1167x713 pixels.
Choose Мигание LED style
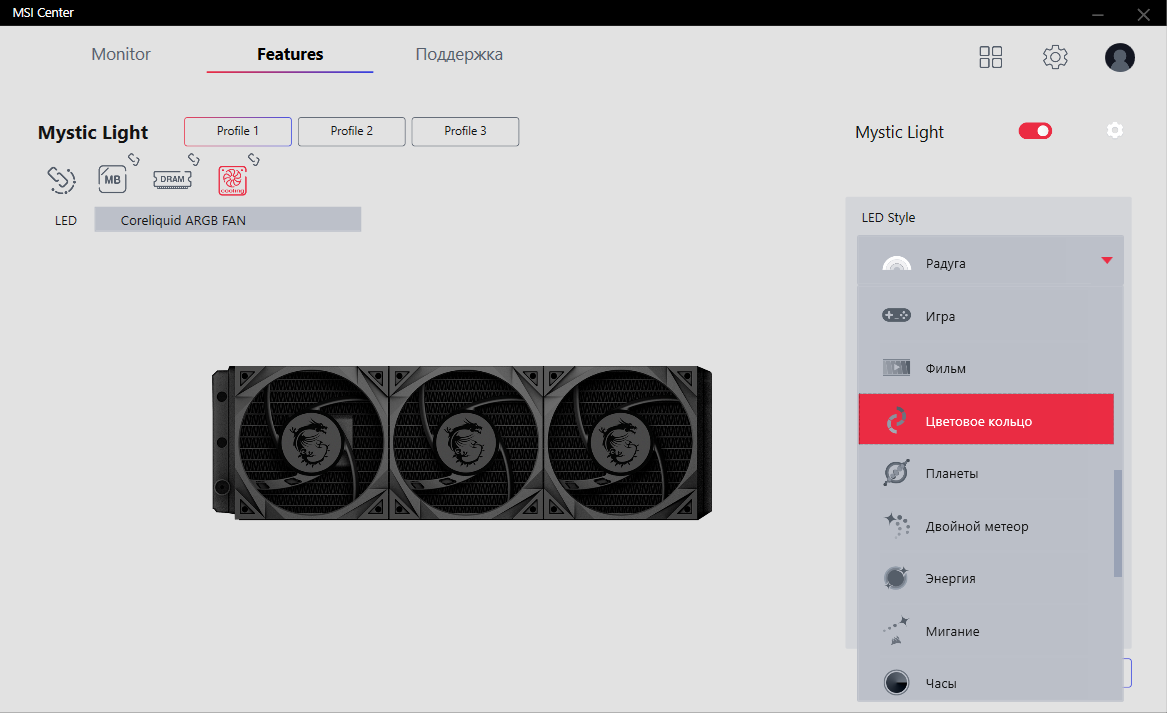tap(985, 630)
